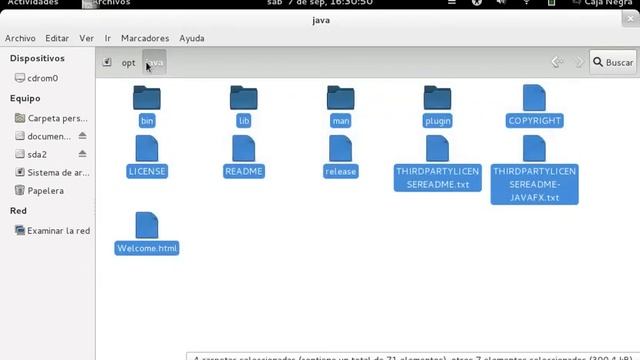
Task: Click Archivos app menu in top bar
Action: (107, 3)
